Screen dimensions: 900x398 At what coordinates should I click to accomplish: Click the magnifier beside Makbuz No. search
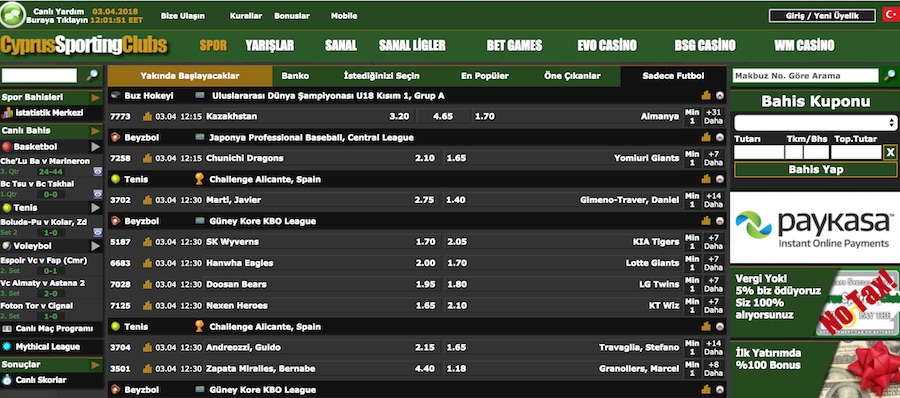(890, 75)
